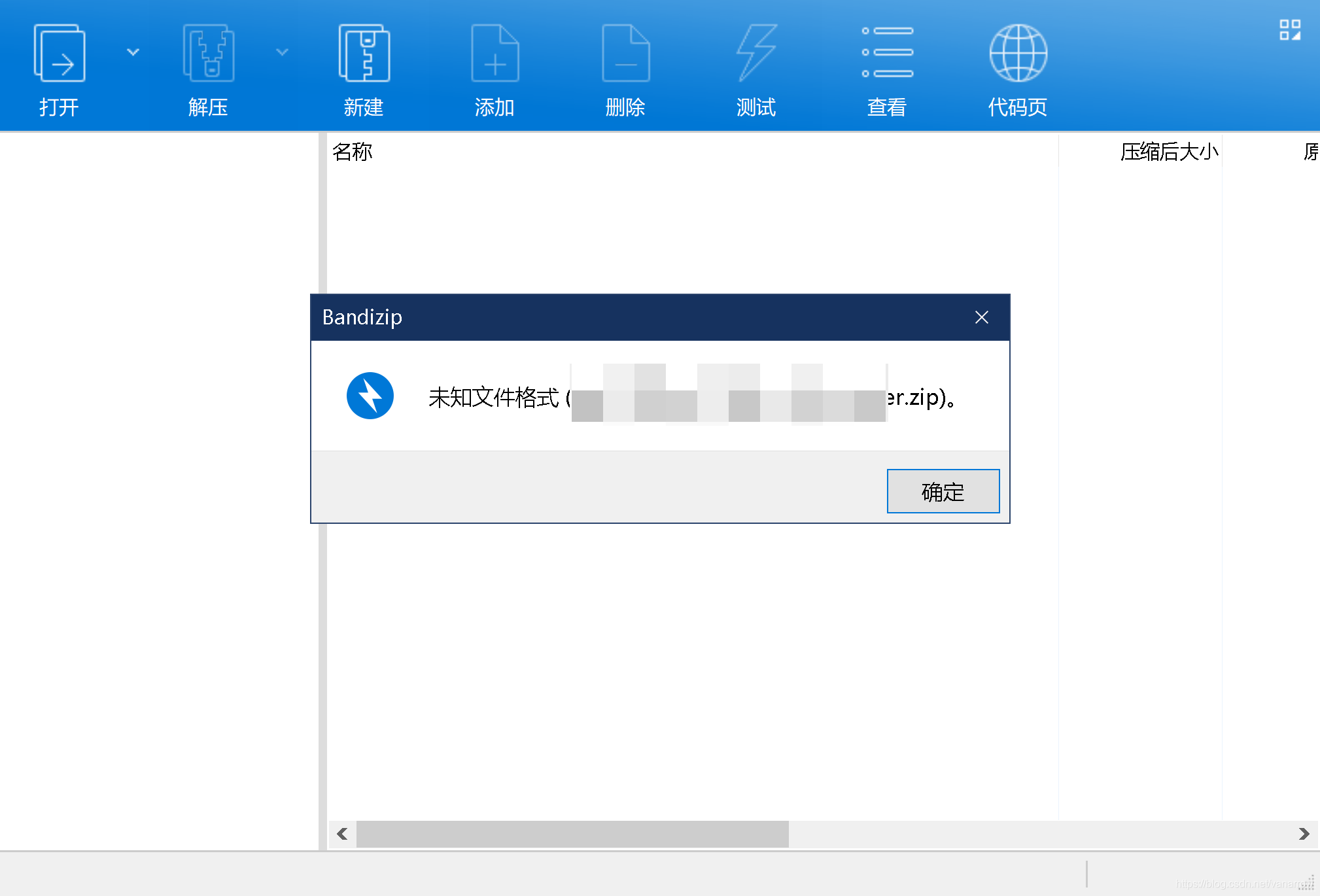Image resolution: width=1320 pixels, height=896 pixels.
Task: Expand the dropdown arrow next to 解压
Action: click(282, 52)
